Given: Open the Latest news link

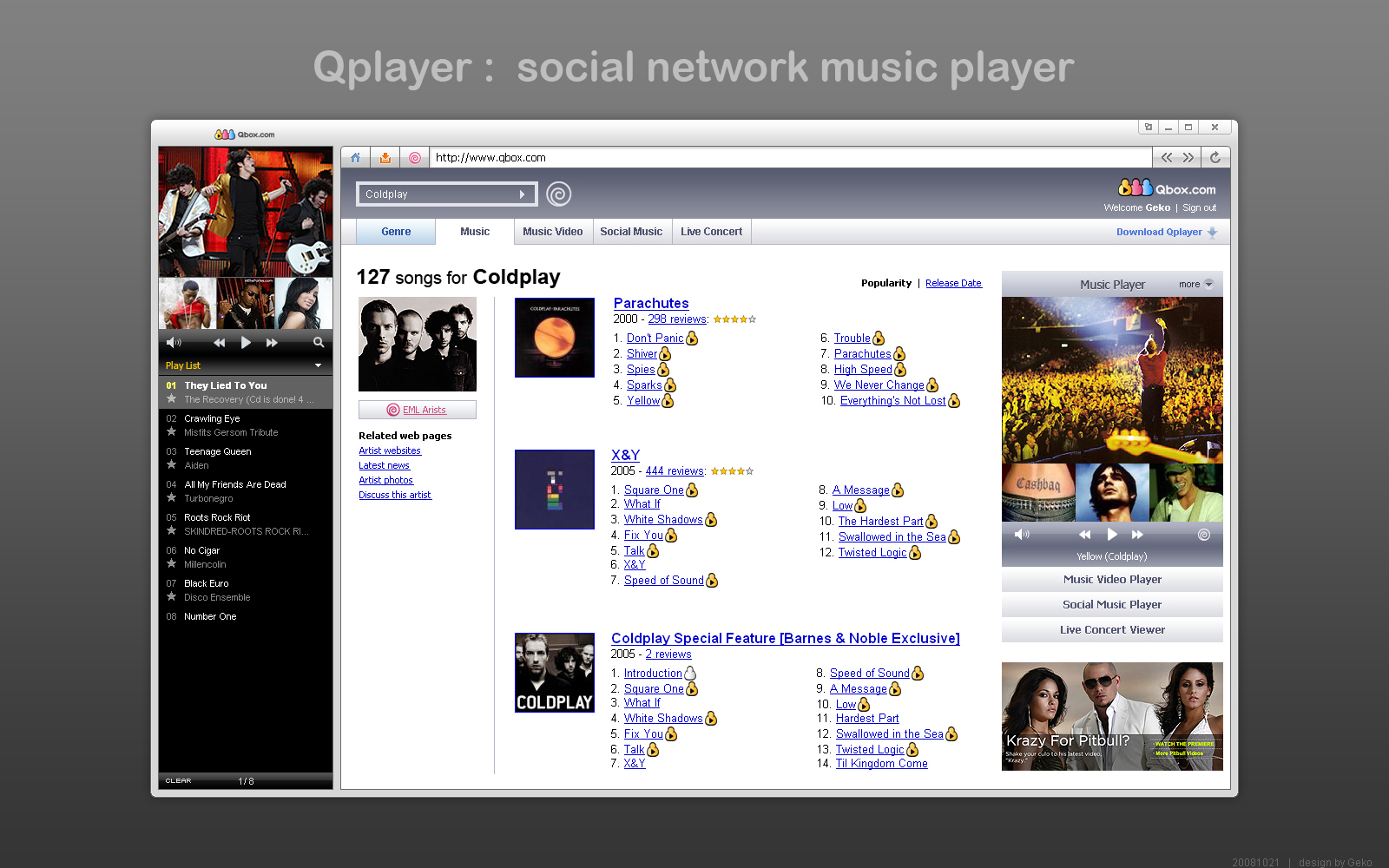Looking at the screenshot, I should (x=385, y=465).
